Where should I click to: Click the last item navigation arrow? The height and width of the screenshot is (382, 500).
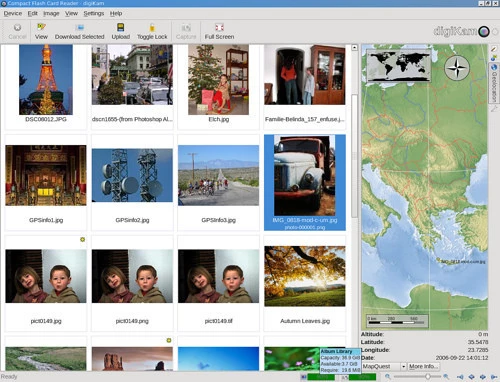pos(494,377)
